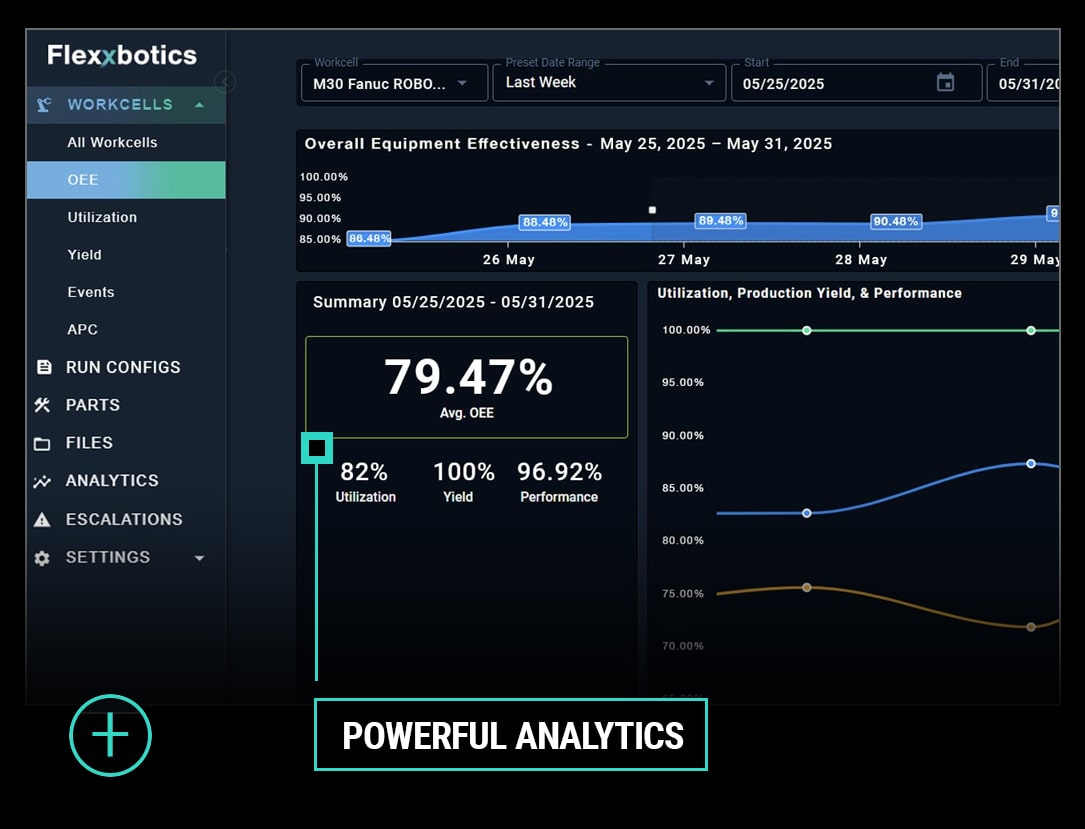Select the OEE highlighted menu entry

point(83,179)
